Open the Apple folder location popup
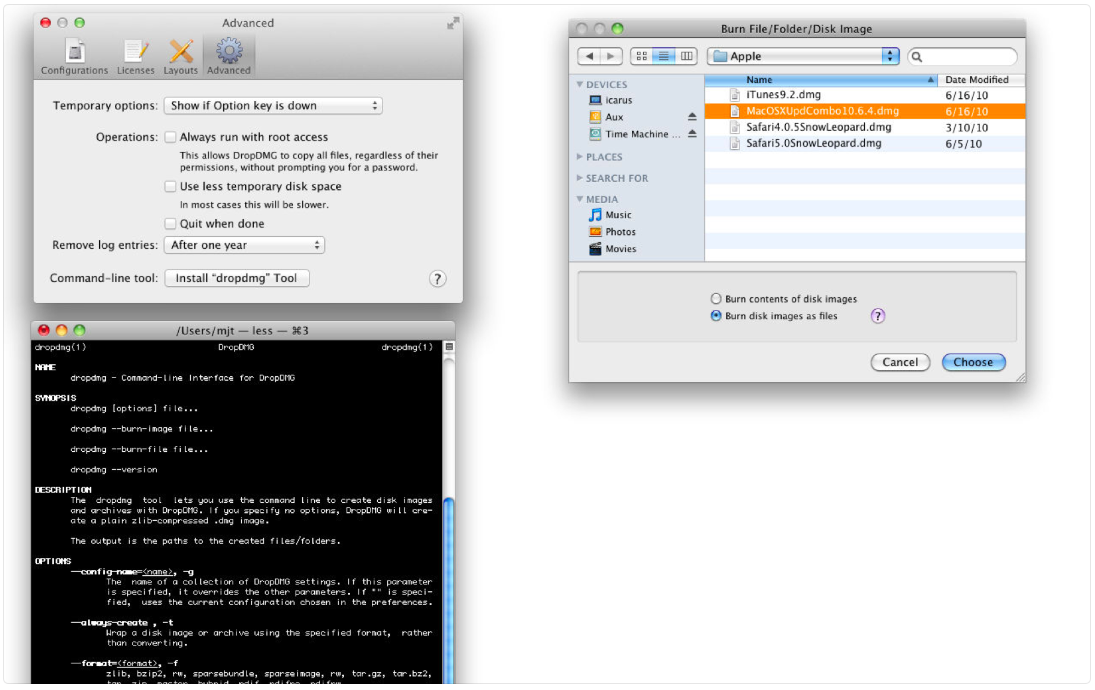1095x690 pixels. pyautogui.click(x=803, y=56)
